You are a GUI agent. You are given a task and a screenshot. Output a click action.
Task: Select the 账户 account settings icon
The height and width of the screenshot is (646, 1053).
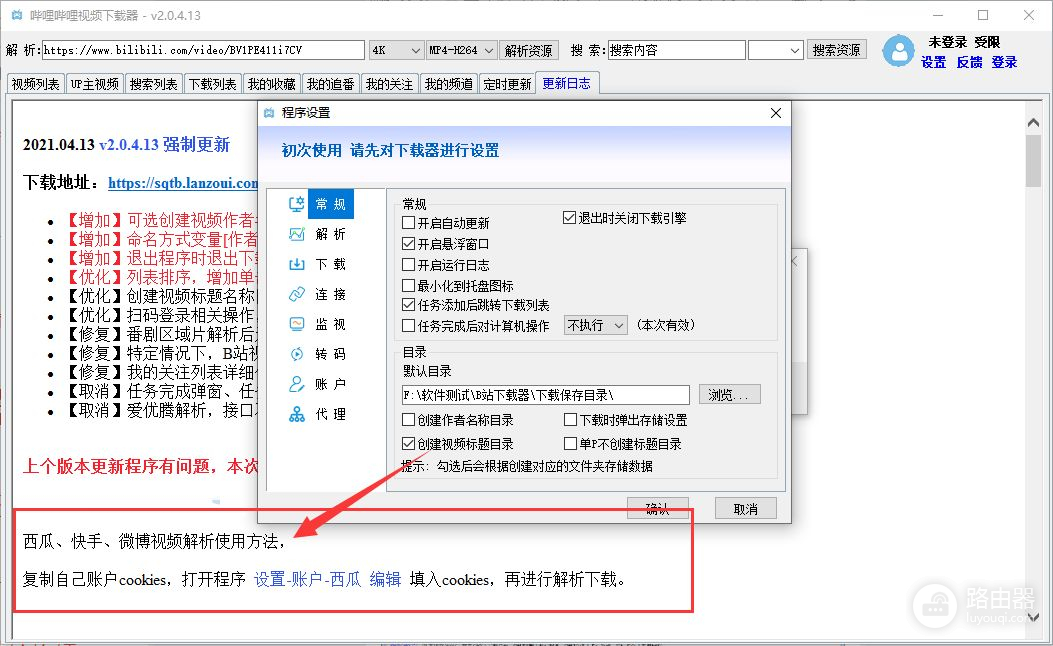(x=296, y=384)
